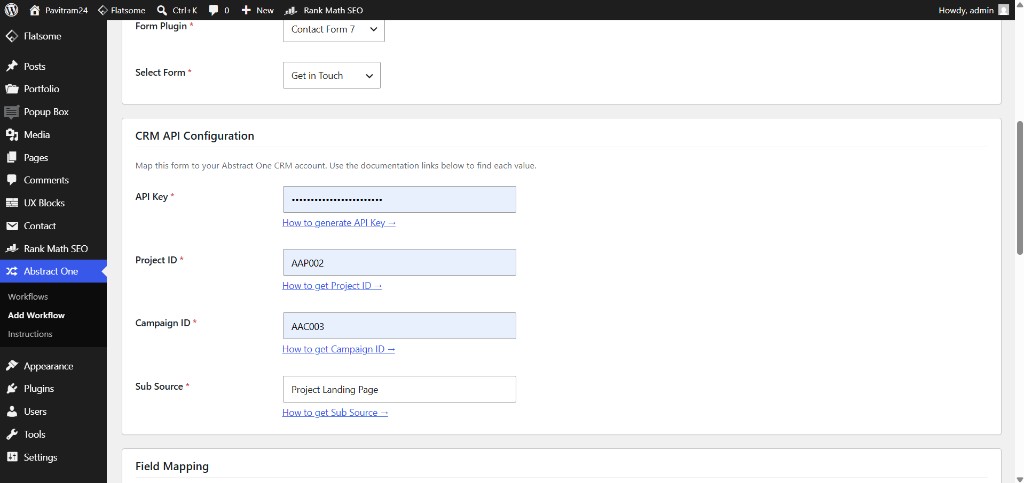The height and width of the screenshot is (483, 1024).
Task: Click the Posts pin icon
Action: [12, 67]
